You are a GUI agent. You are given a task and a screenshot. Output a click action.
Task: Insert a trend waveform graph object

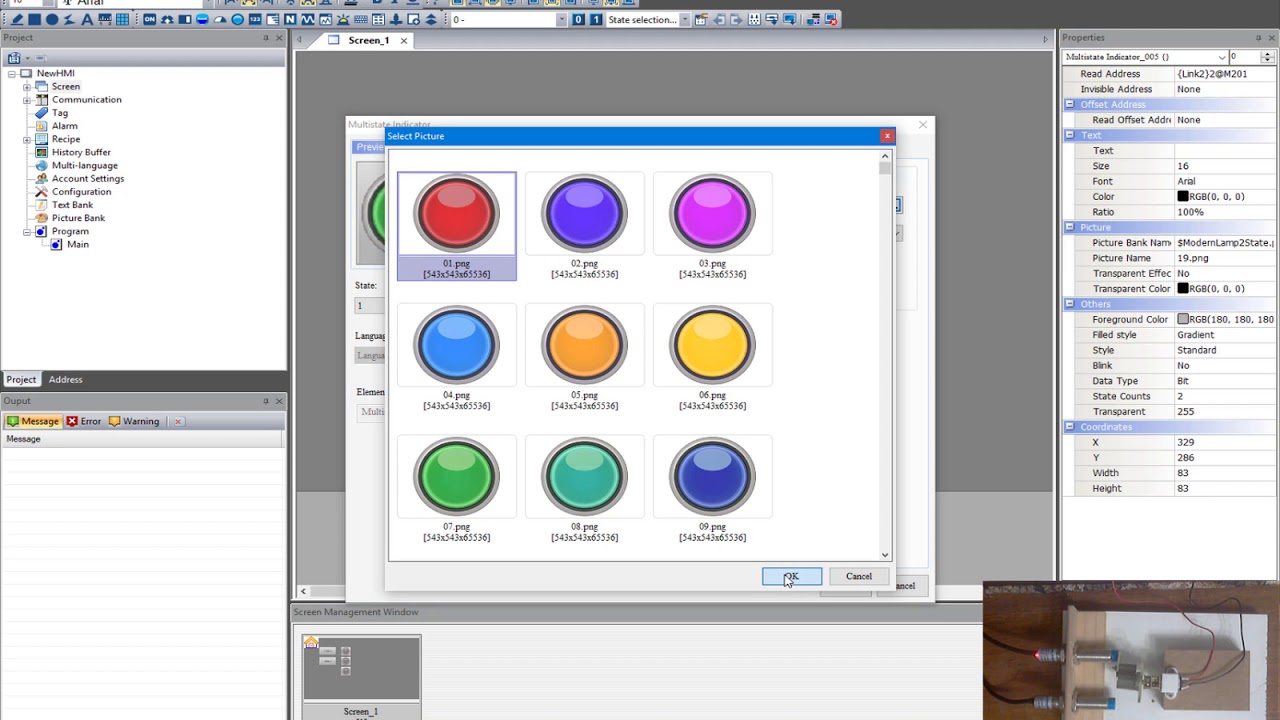tap(307, 19)
